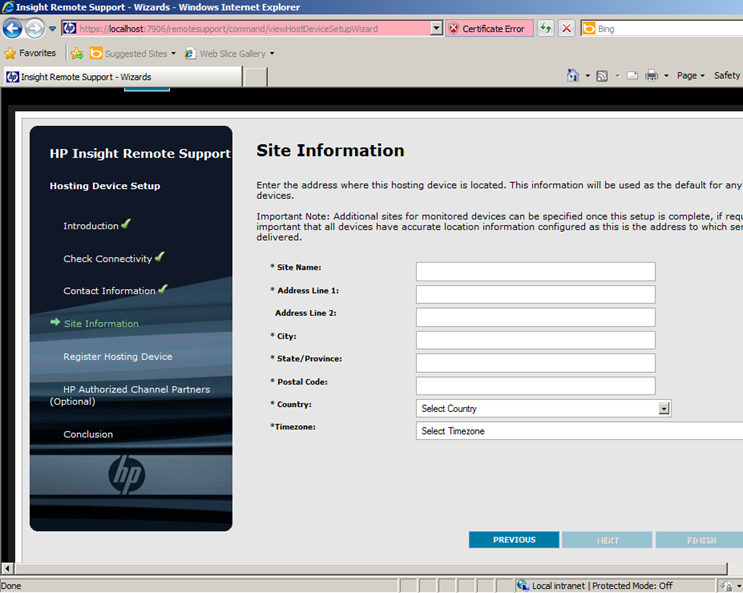Image resolution: width=743 pixels, height=593 pixels.
Task: Open the Select Timezone dropdown
Action: click(580, 431)
